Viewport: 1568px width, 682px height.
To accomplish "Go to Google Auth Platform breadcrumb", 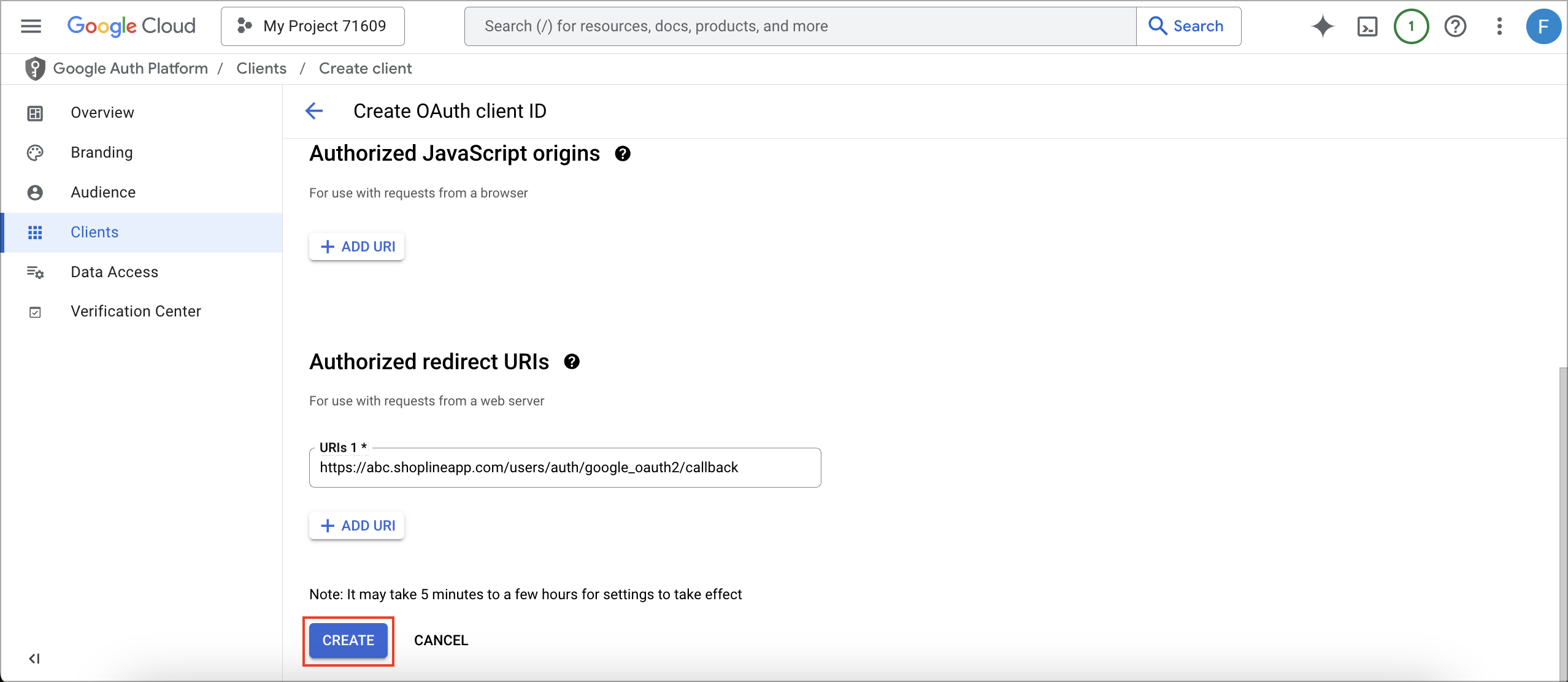I will 131,69.
